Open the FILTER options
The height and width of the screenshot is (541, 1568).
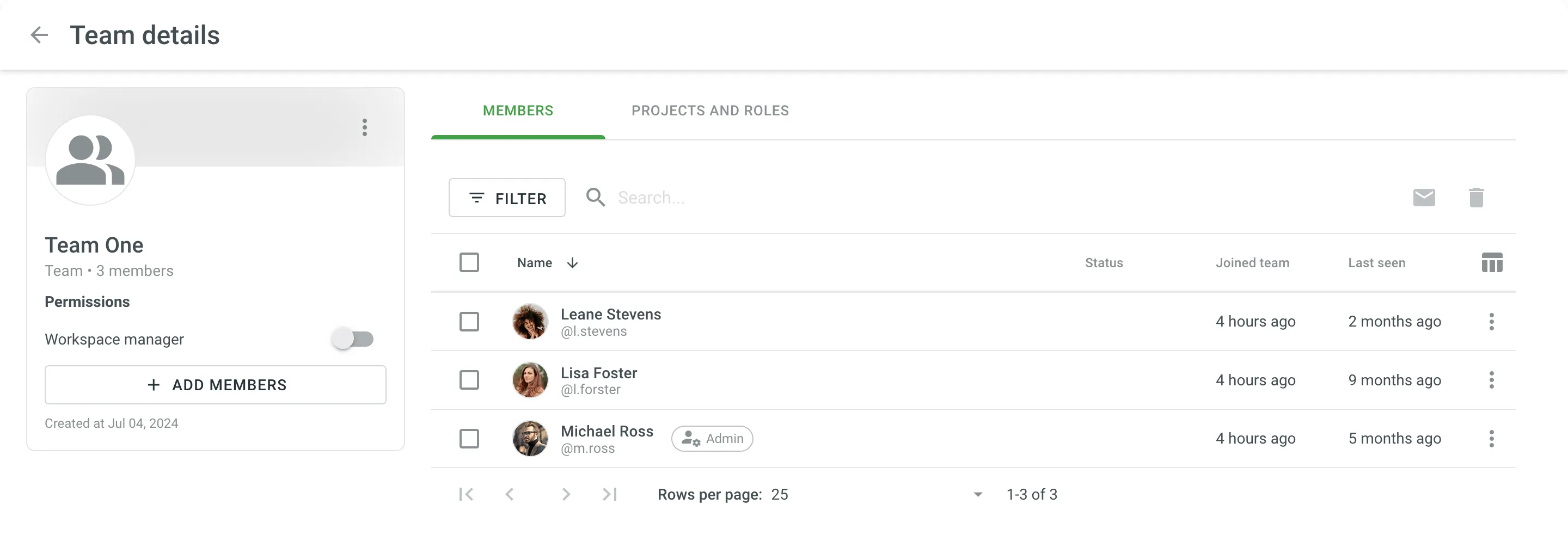pyautogui.click(x=506, y=198)
